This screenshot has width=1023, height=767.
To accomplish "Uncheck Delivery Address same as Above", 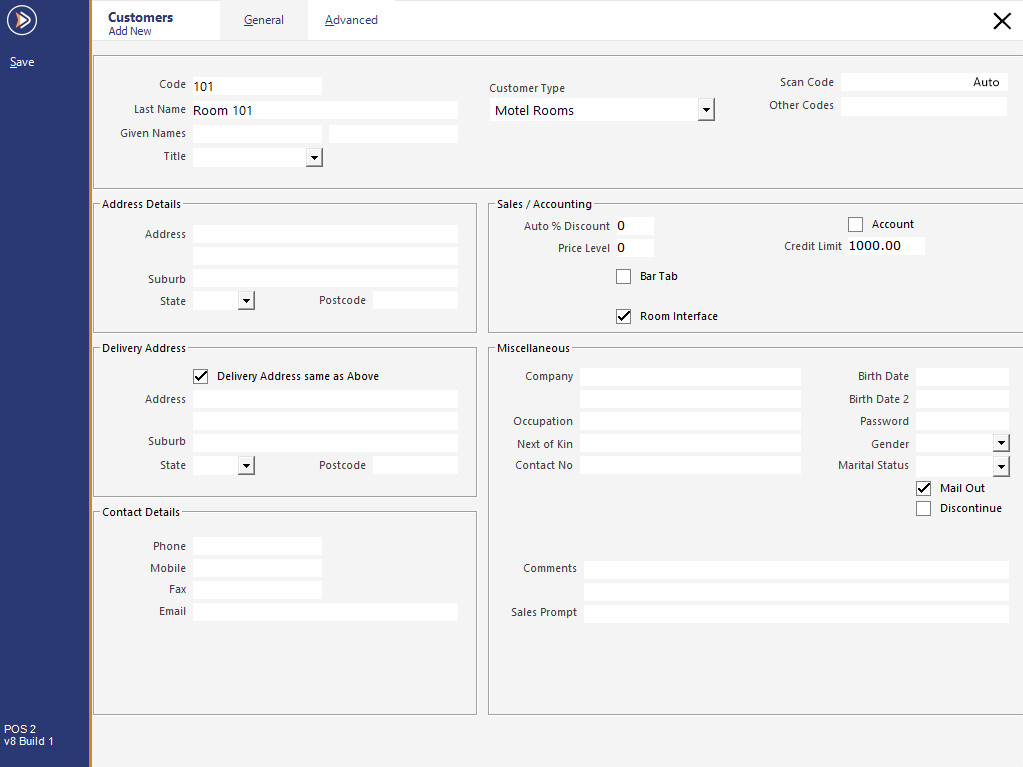I will click(200, 376).
